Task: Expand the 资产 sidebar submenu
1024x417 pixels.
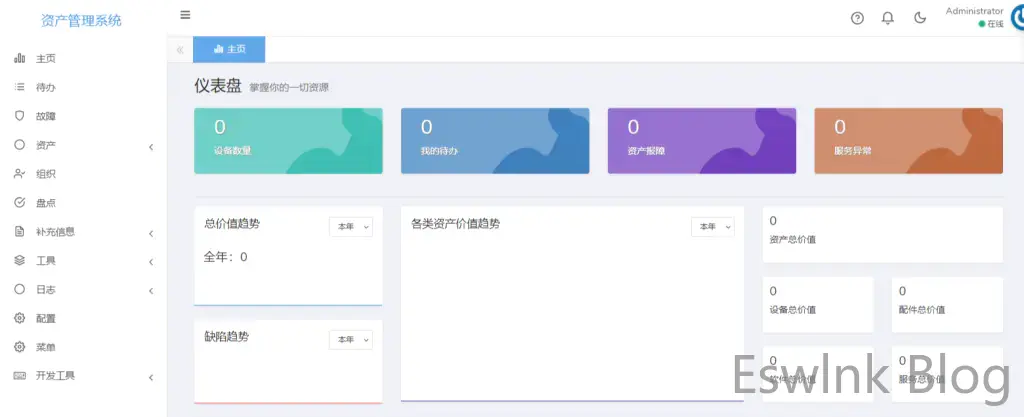Action: point(151,147)
